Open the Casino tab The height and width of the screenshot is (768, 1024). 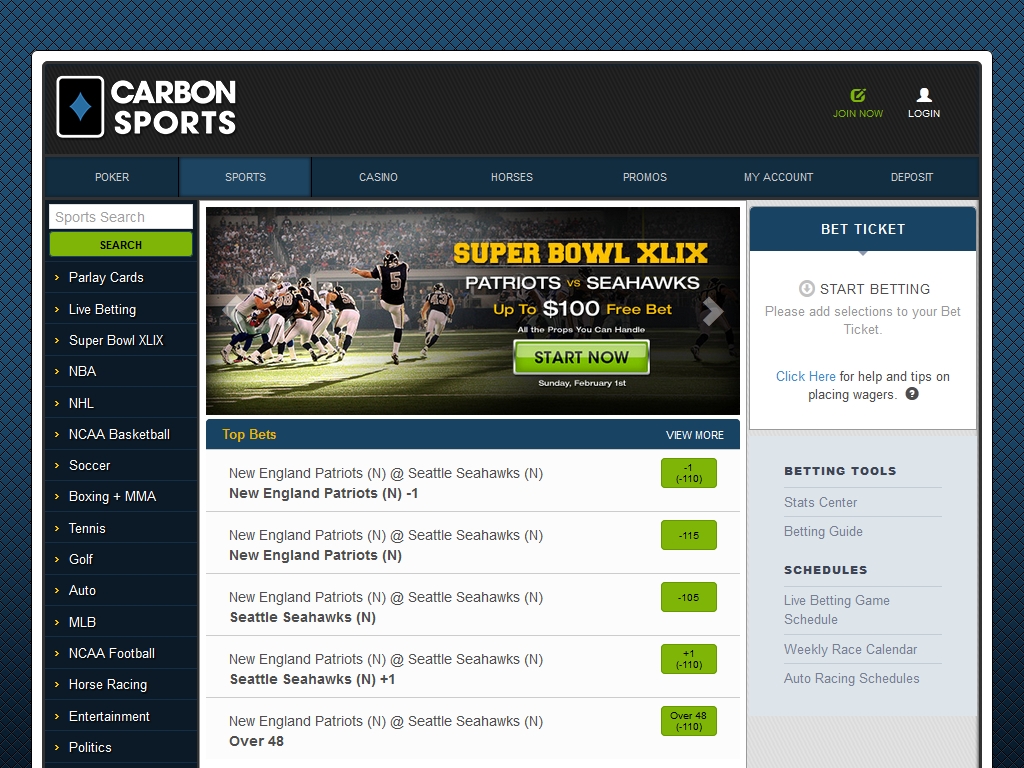pyautogui.click(x=378, y=177)
